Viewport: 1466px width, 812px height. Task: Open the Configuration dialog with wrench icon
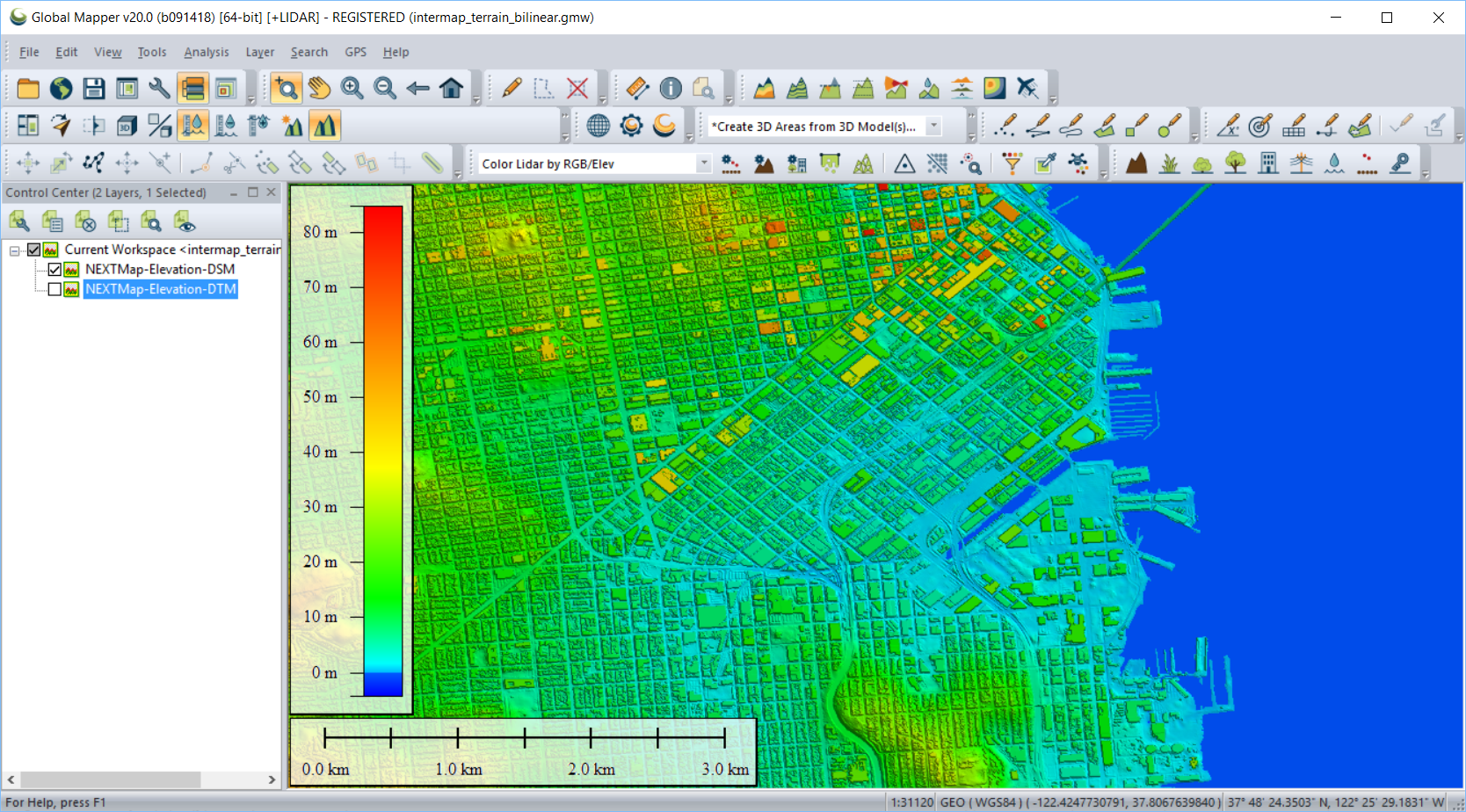pyautogui.click(x=159, y=88)
